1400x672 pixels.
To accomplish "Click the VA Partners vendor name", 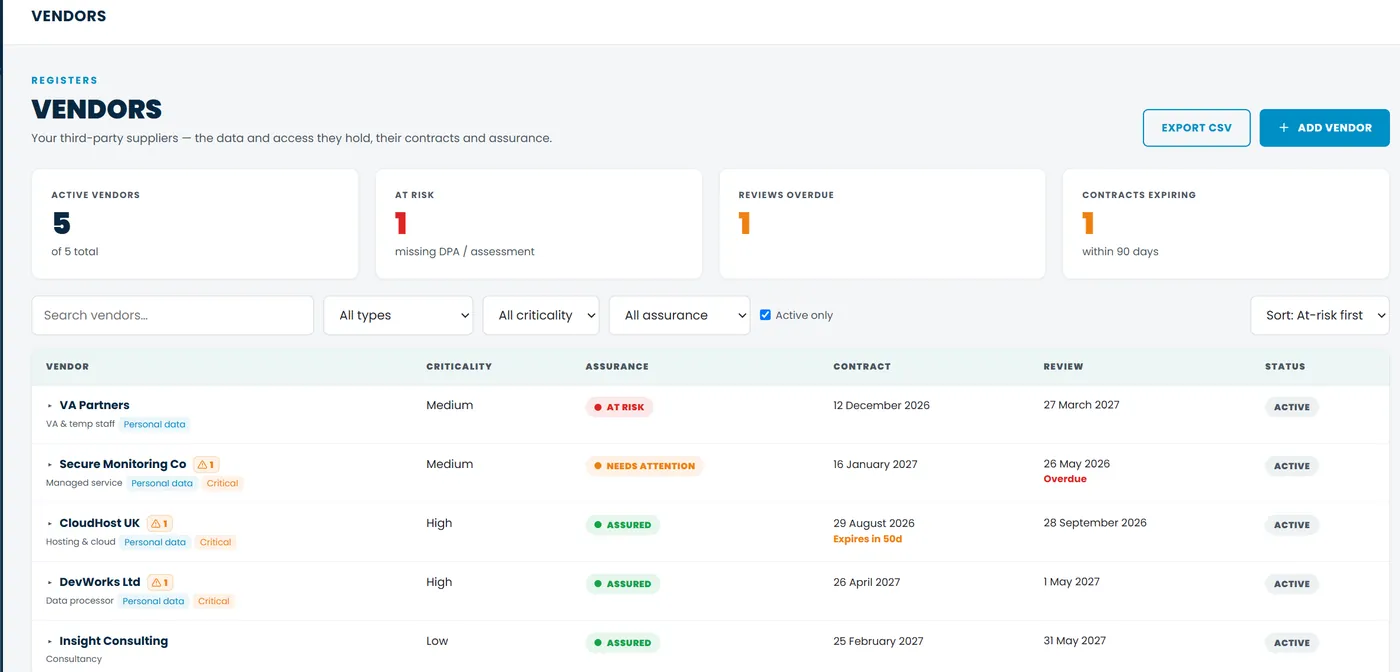I will coord(94,405).
